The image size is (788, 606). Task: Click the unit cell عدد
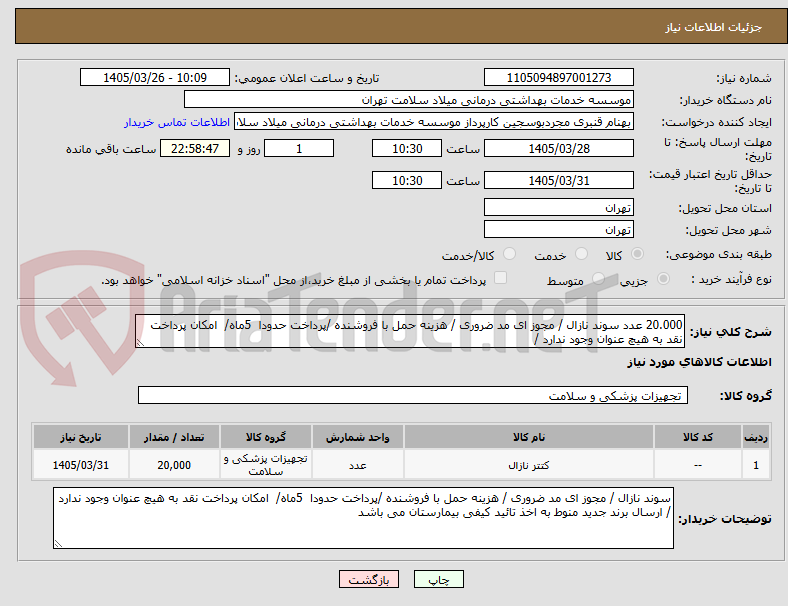point(358,465)
